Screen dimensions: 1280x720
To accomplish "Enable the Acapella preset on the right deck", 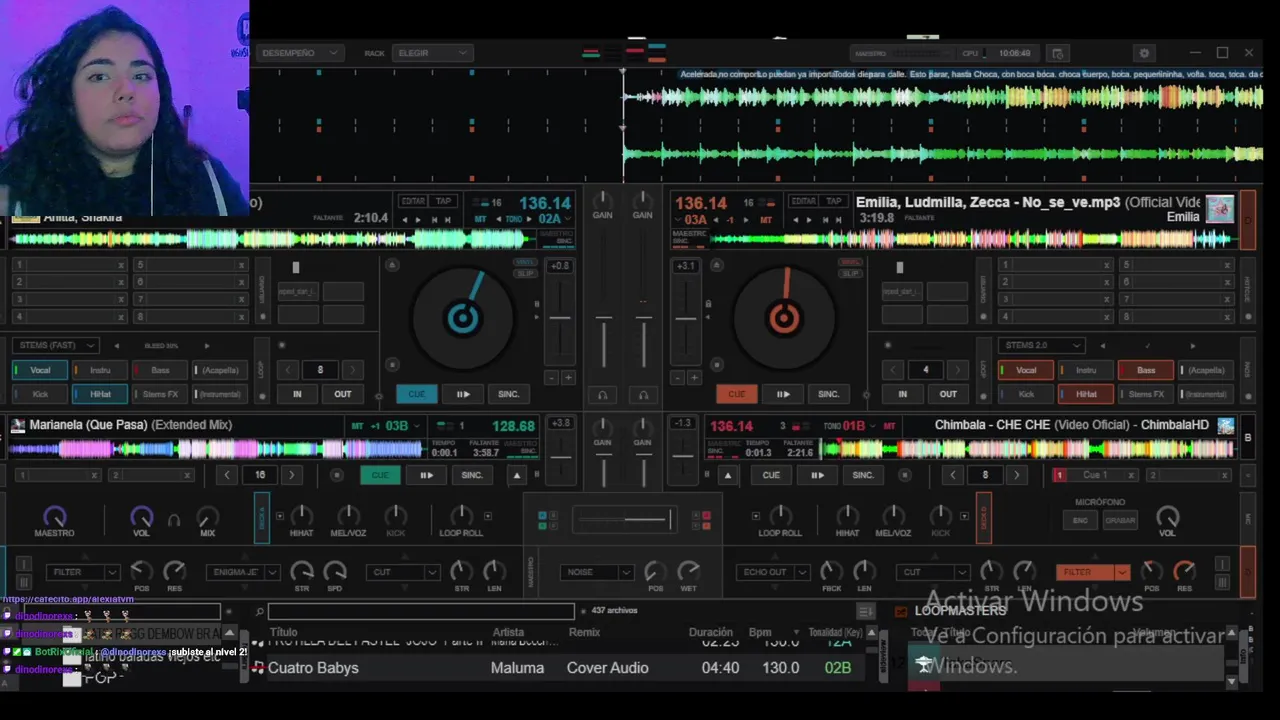I will point(1206,370).
